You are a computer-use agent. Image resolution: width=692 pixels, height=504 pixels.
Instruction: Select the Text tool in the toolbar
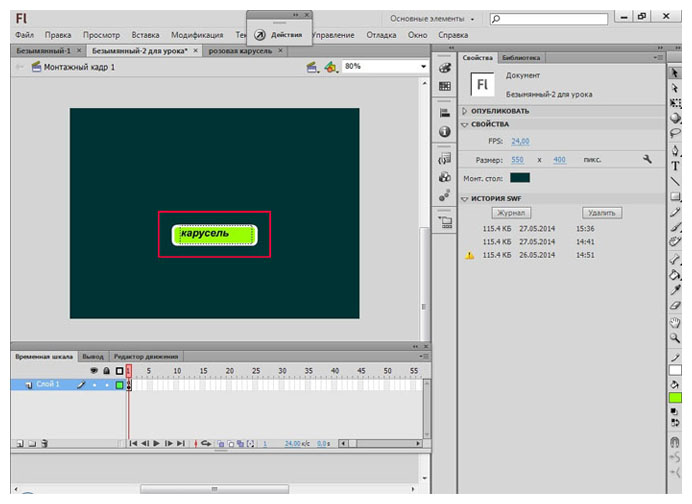(x=677, y=165)
